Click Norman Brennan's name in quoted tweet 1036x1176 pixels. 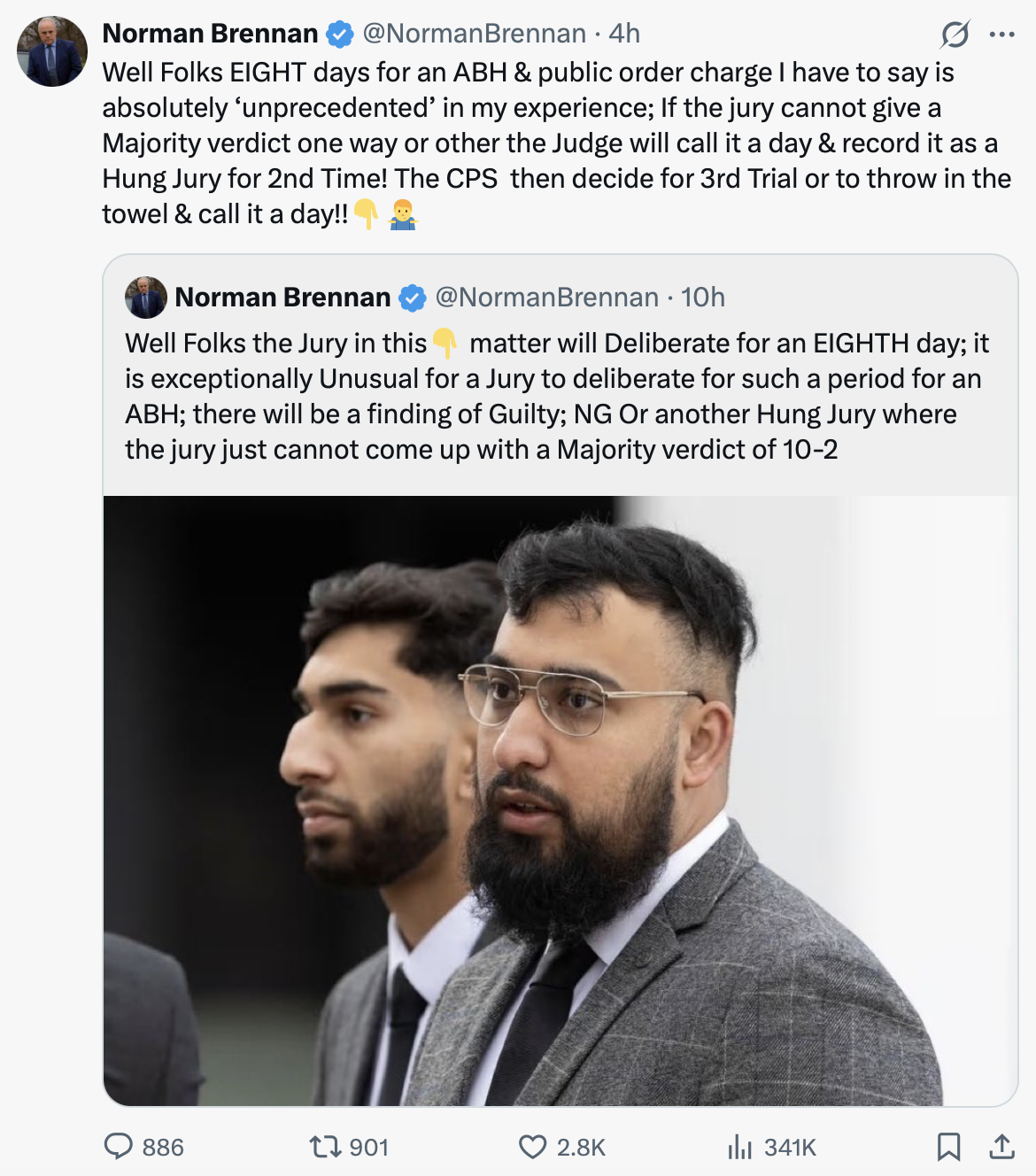coord(282,298)
